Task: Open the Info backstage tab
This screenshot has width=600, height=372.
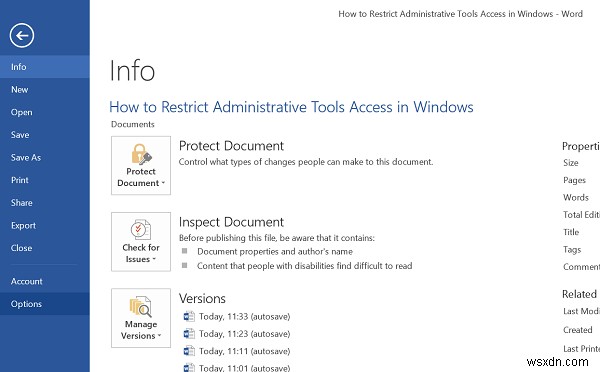Action: click(45, 67)
